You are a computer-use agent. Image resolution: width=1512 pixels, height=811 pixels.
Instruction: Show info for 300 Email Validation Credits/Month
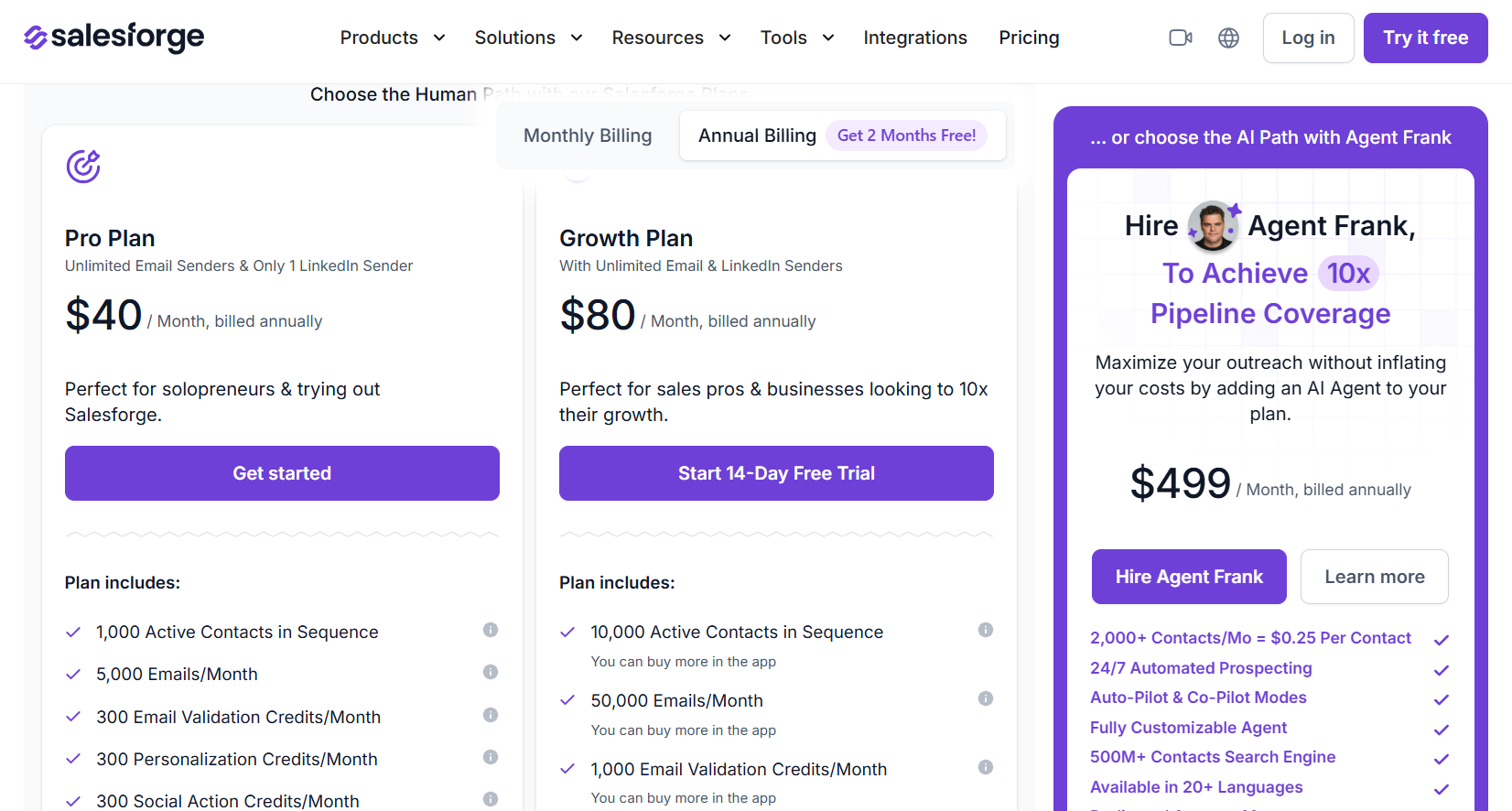(x=491, y=715)
